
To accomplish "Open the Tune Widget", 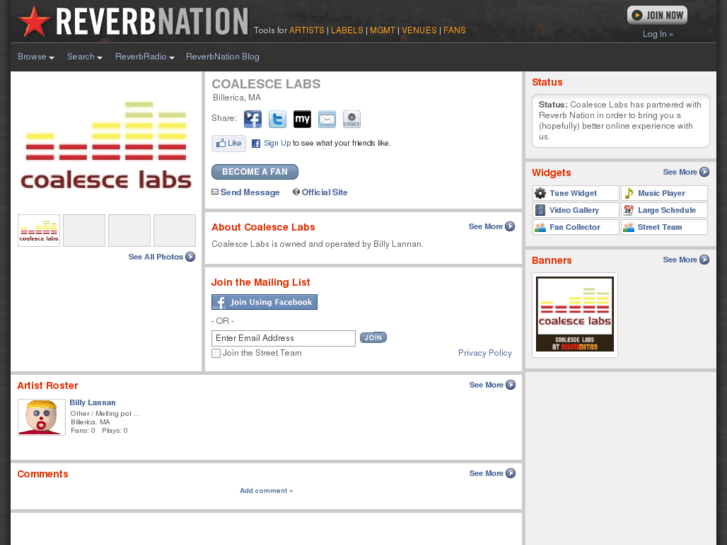I will 575,193.
